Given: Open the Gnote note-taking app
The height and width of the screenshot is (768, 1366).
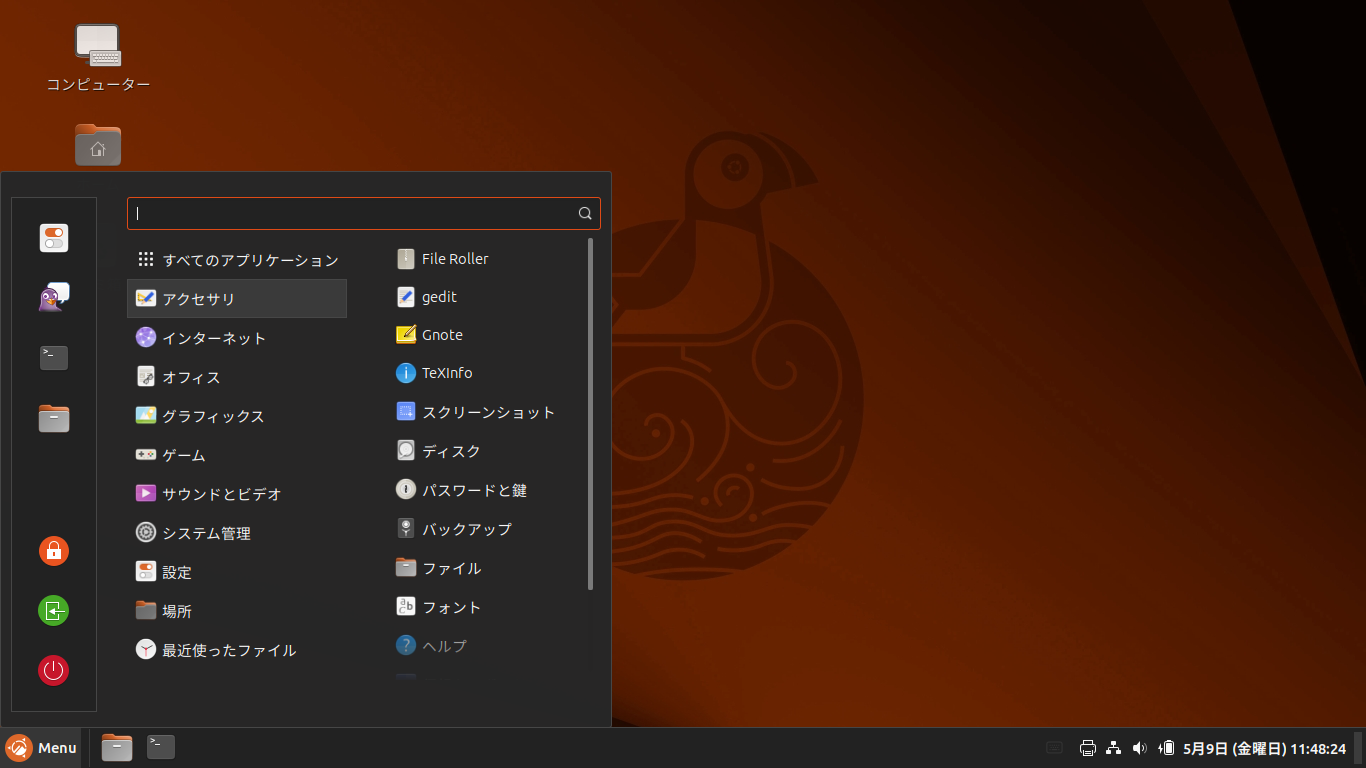Looking at the screenshot, I should pos(441,334).
